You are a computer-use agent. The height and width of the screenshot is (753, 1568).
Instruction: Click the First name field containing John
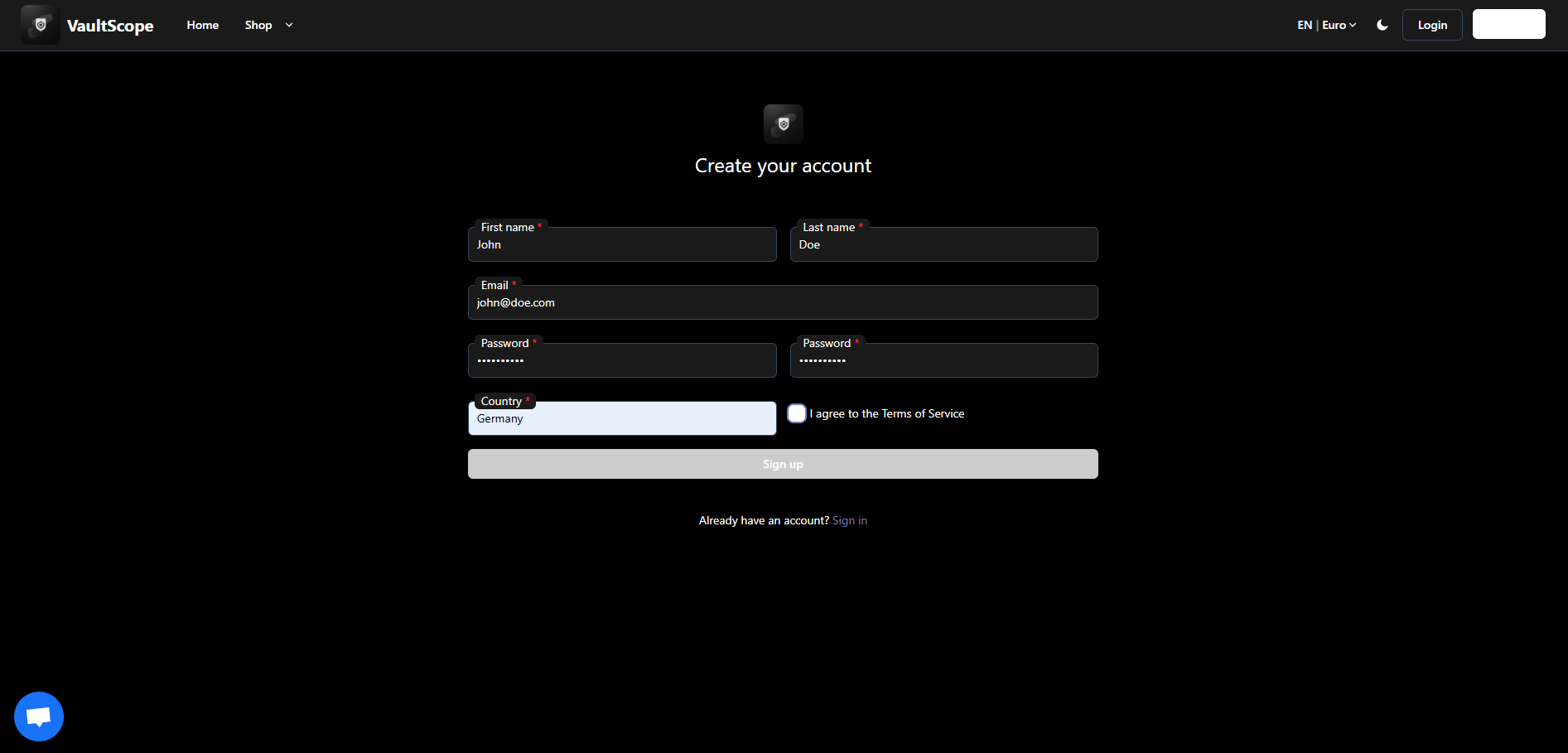click(x=622, y=244)
